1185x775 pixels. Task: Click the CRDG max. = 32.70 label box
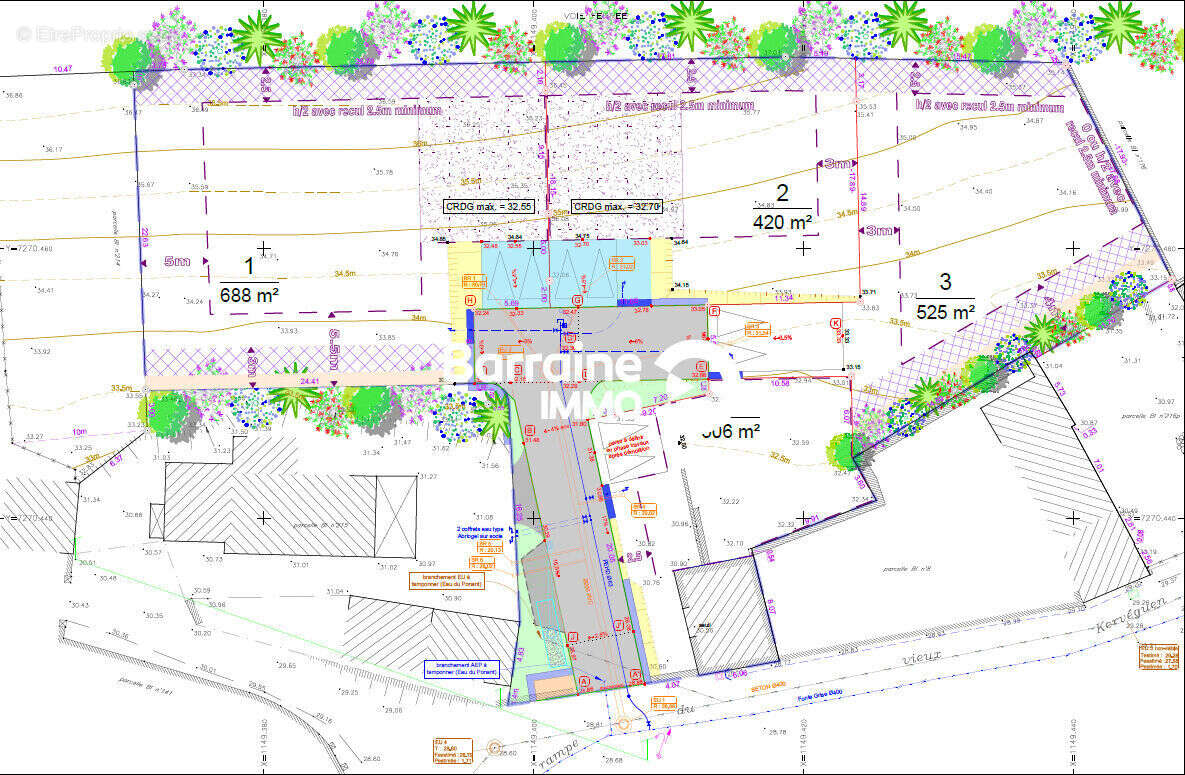[x=616, y=207]
